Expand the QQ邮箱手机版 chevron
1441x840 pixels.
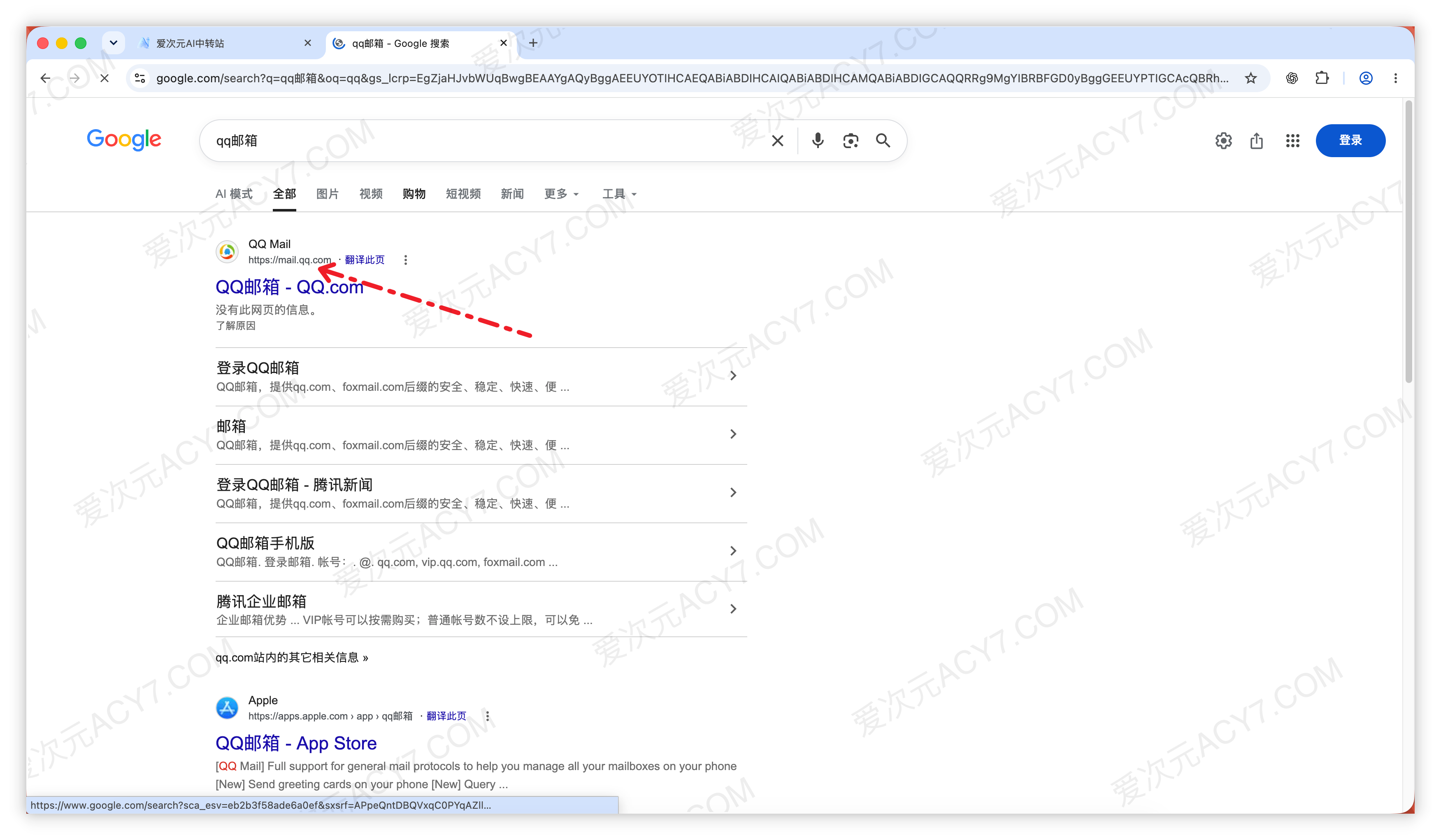tap(732, 551)
